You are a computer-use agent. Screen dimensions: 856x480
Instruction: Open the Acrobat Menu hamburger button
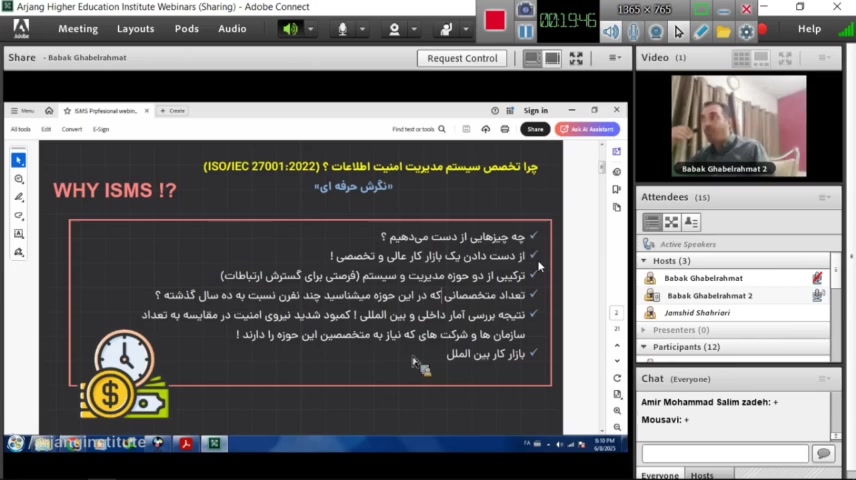coord(22,111)
